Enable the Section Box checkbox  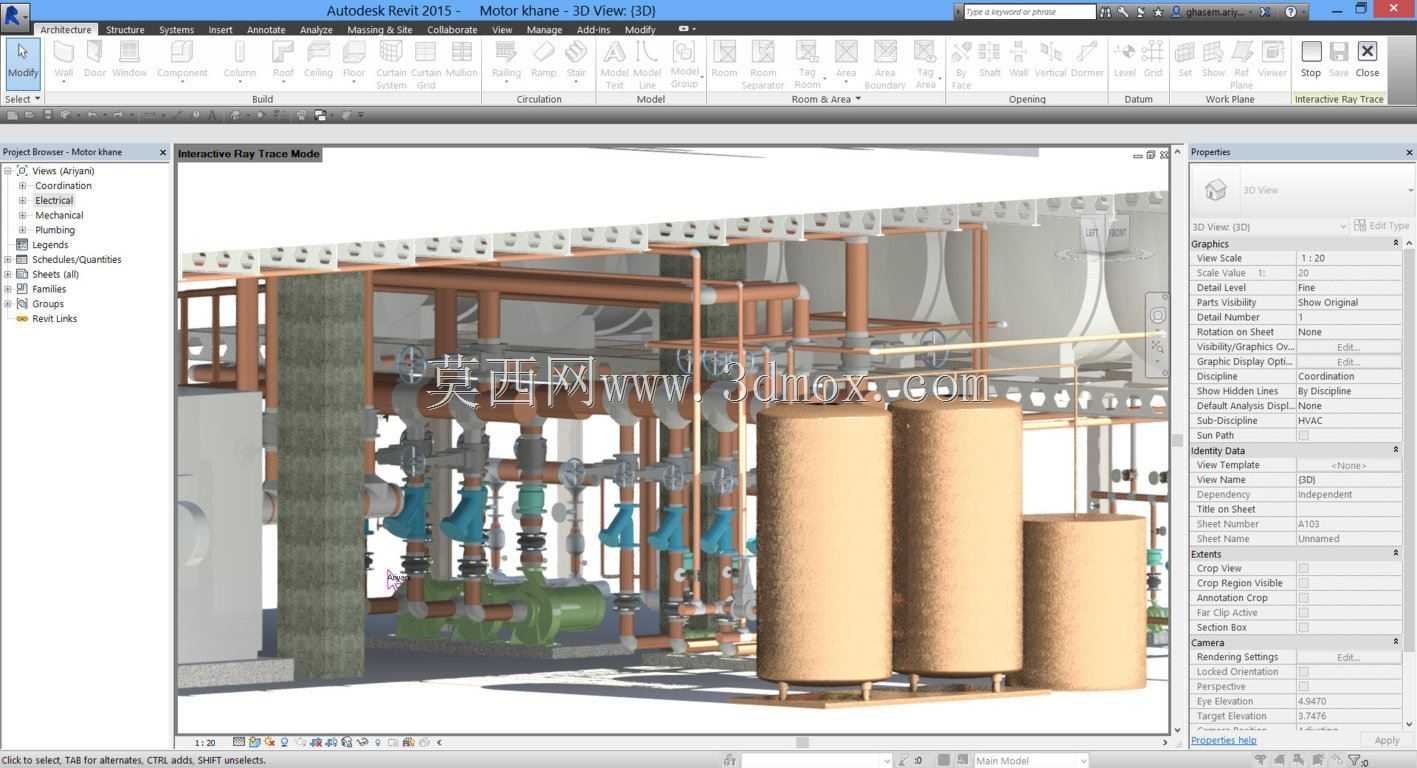point(1303,627)
